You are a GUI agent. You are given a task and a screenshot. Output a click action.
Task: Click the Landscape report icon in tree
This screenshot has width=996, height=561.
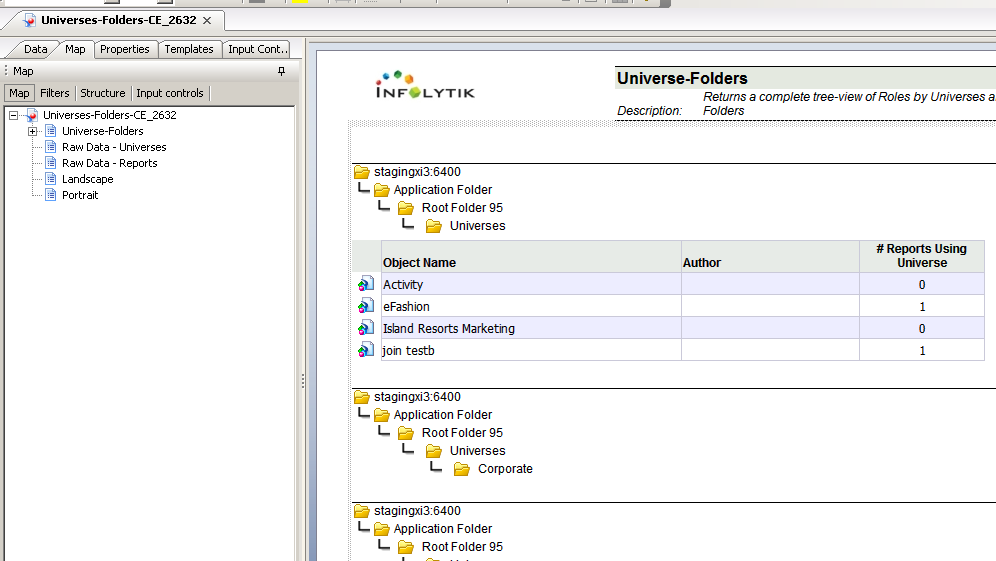(x=51, y=179)
